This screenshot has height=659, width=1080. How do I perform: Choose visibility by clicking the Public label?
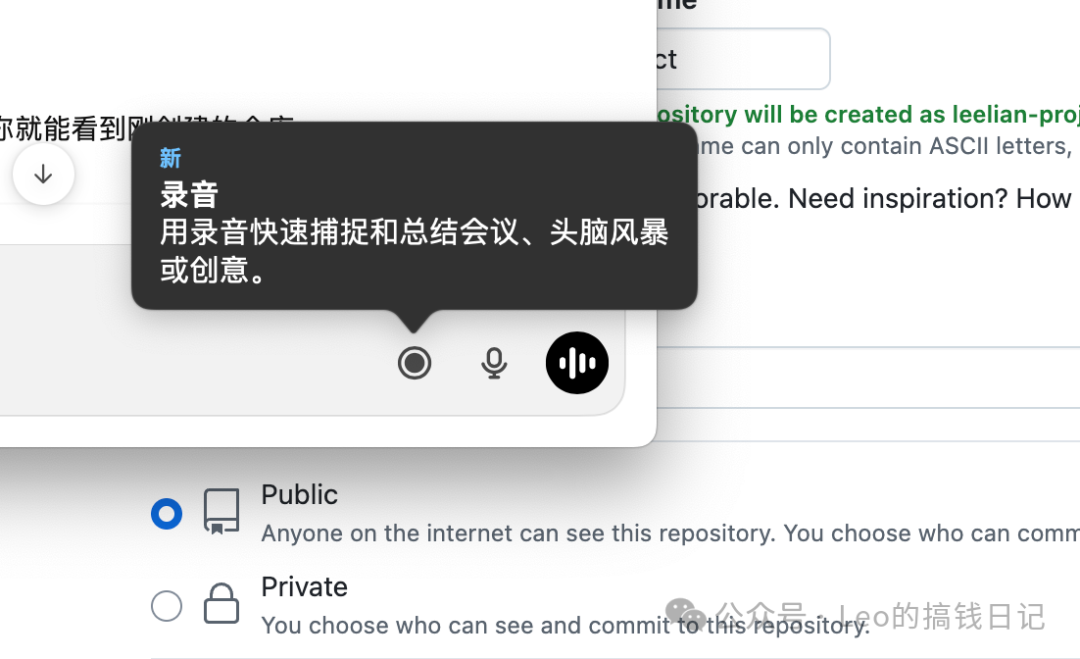pyautogui.click(x=300, y=494)
